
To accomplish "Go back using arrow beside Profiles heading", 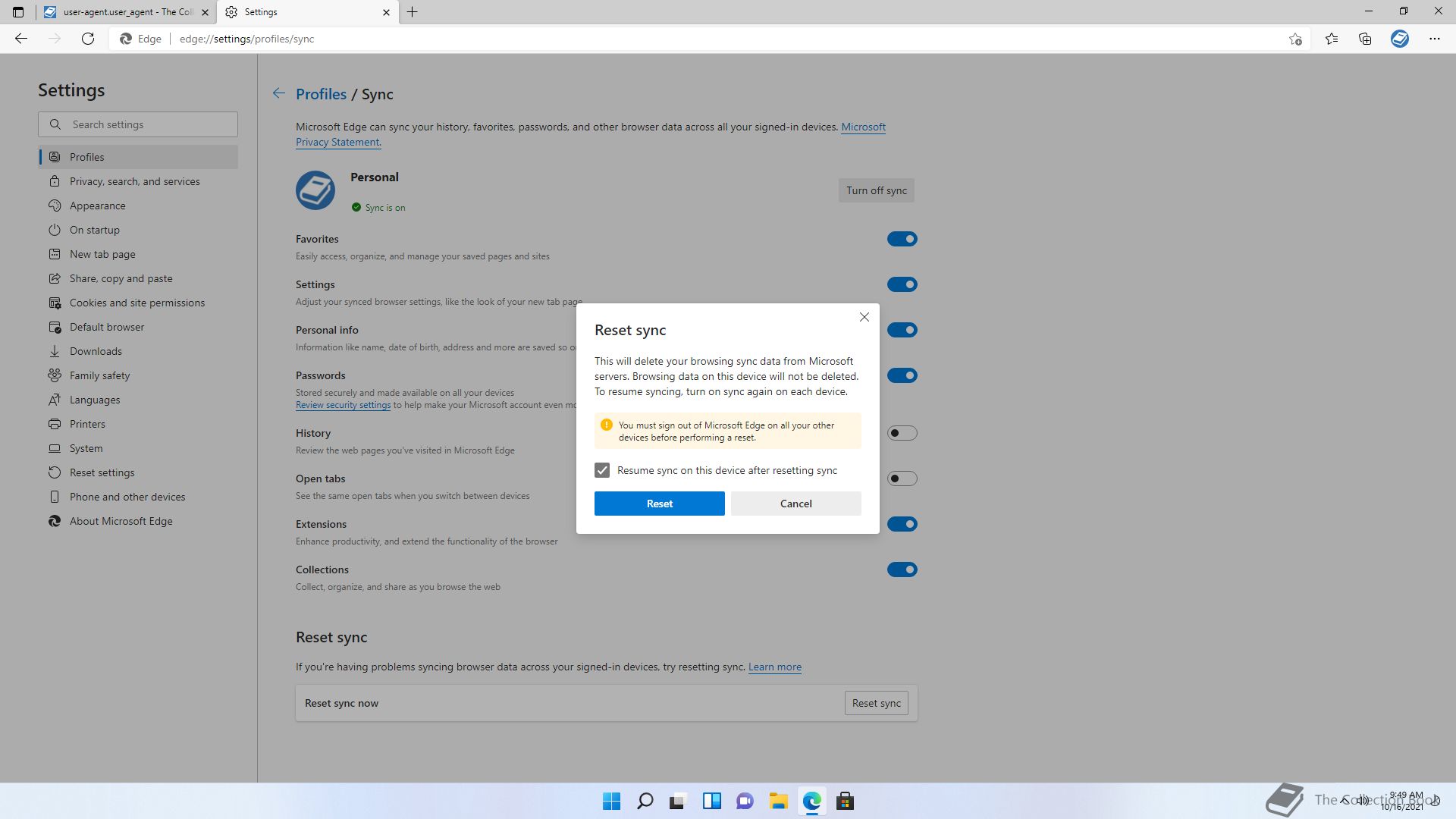I will (279, 93).
